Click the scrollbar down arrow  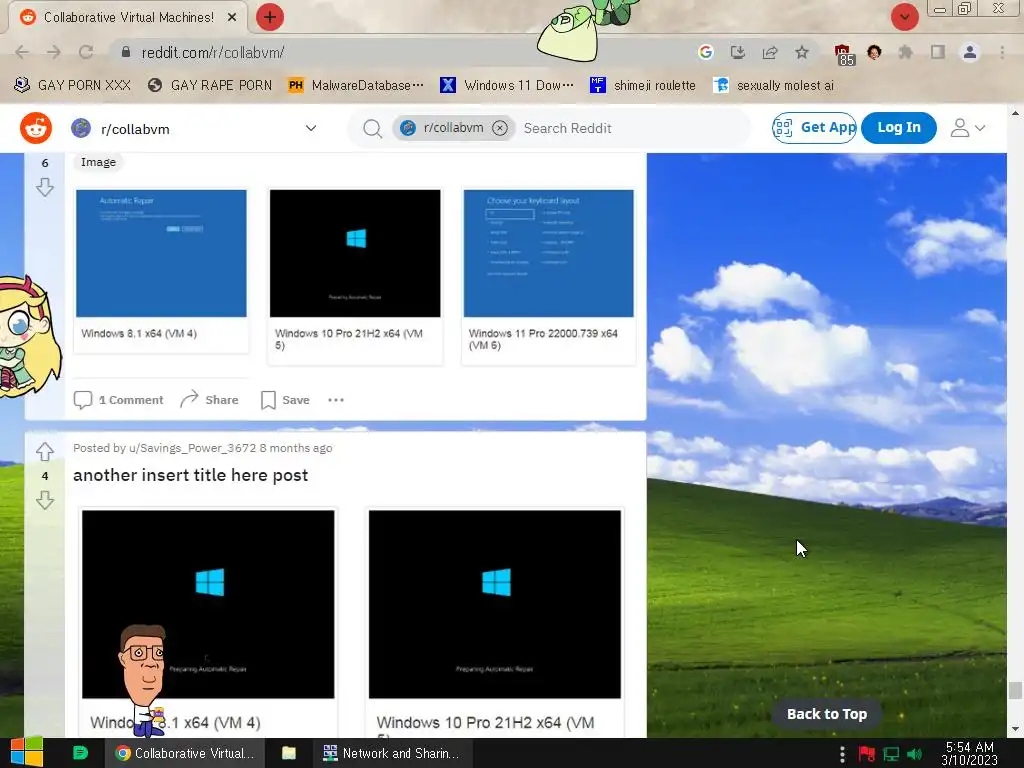(x=1015, y=729)
